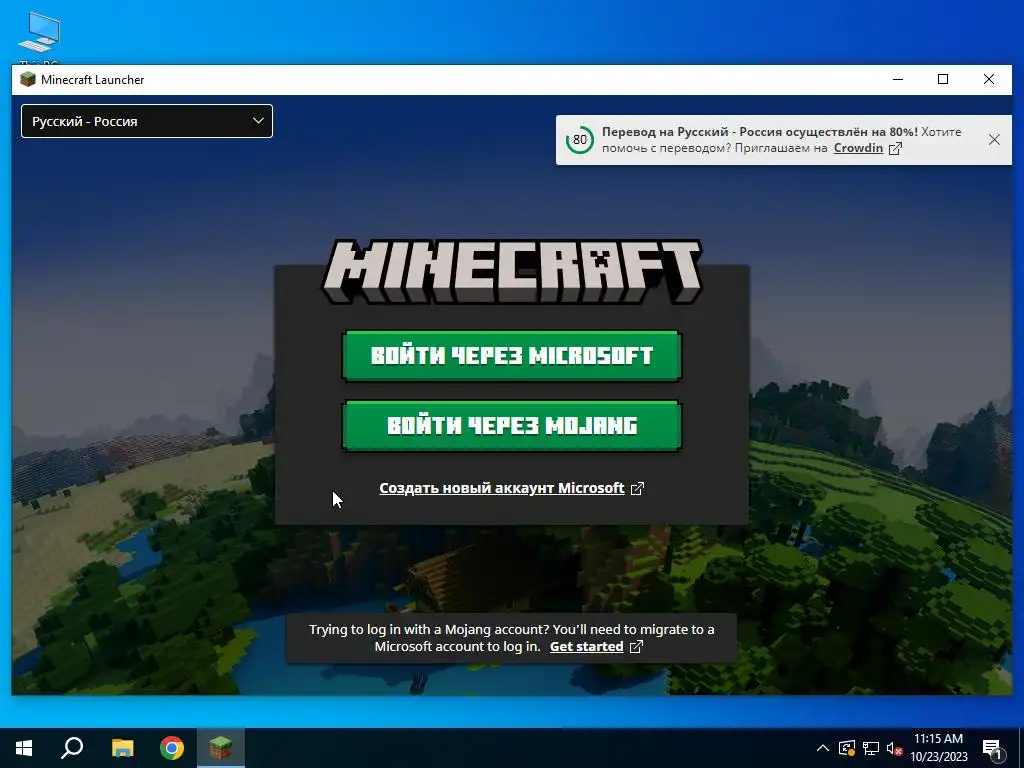The width and height of the screenshot is (1024, 768).
Task: Click the external link icon next to Crowdin
Action: [895, 148]
